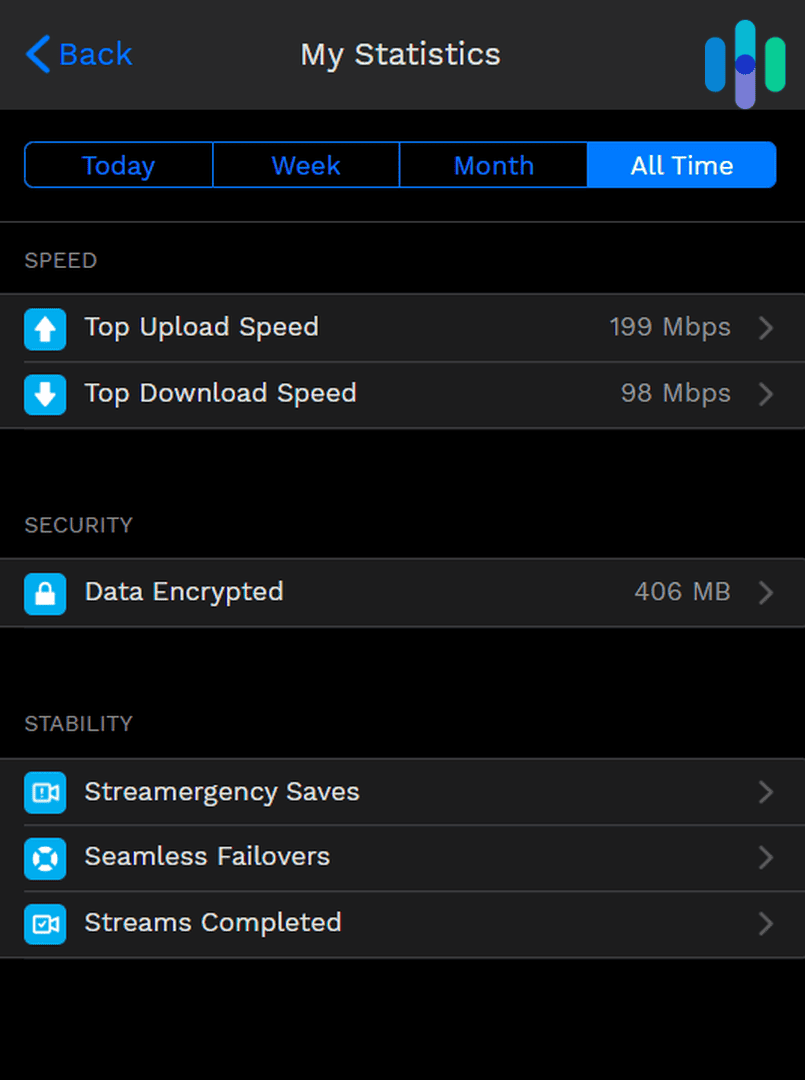The width and height of the screenshot is (805, 1080).
Task: Tap Back to return to previous screen
Action: click(x=78, y=55)
